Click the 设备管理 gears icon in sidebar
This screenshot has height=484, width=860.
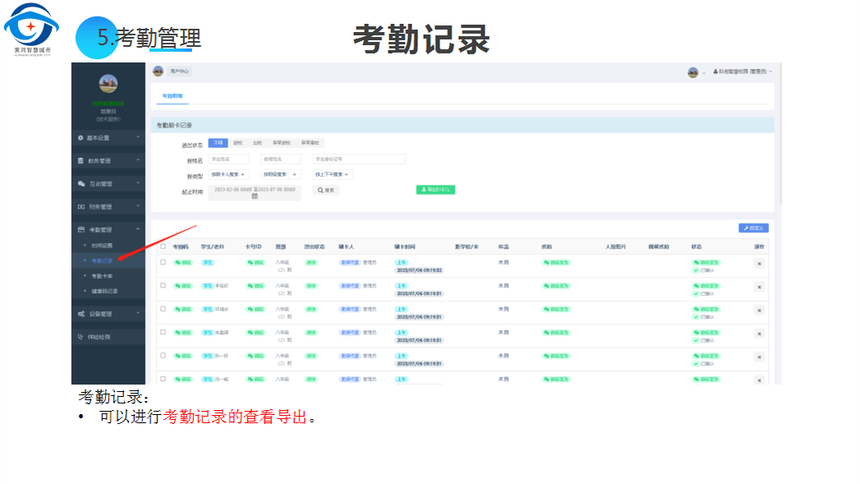[81, 314]
